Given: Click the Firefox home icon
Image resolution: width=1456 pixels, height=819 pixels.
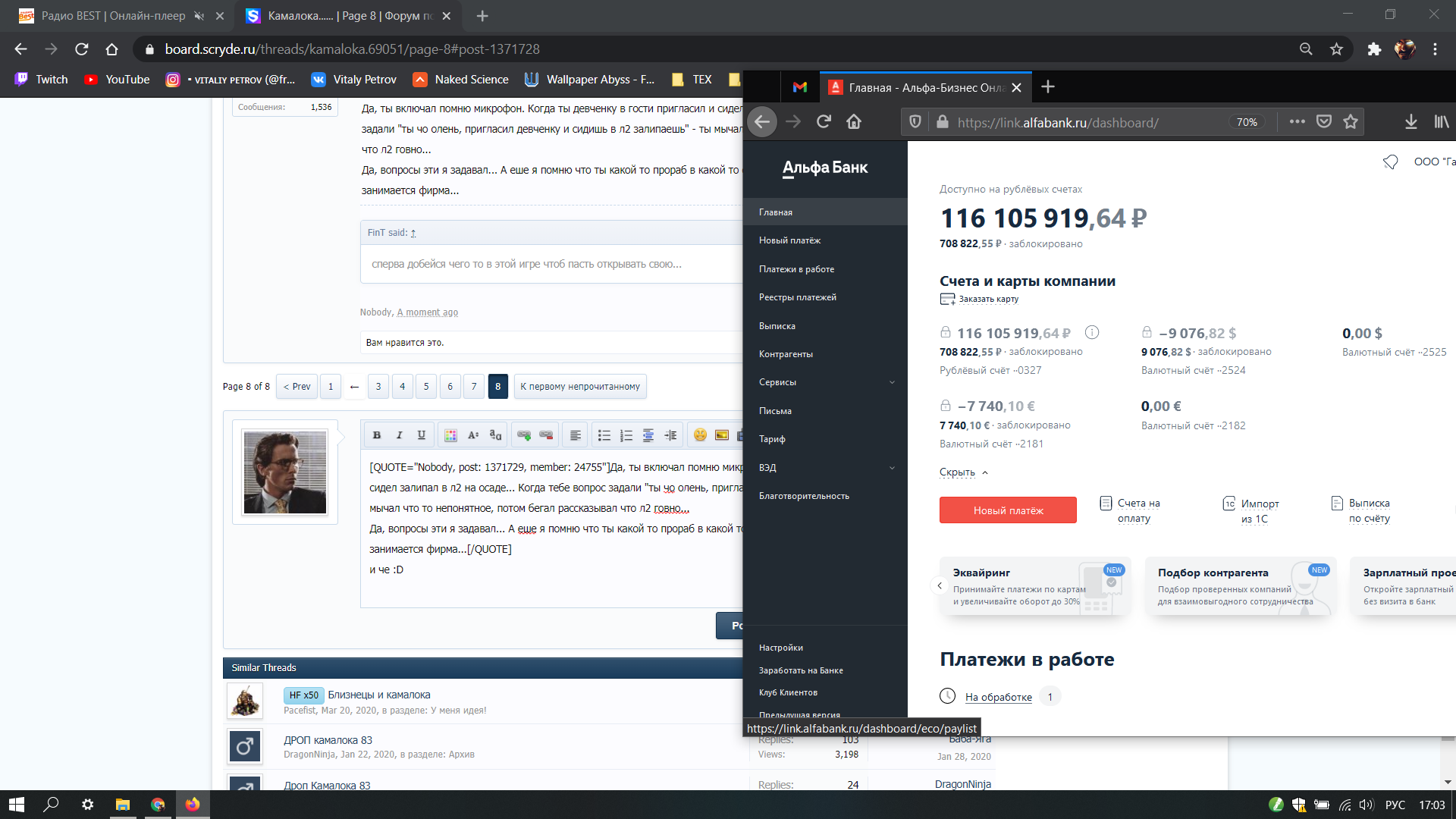Looking at the screenshot, I should point(854,122).
